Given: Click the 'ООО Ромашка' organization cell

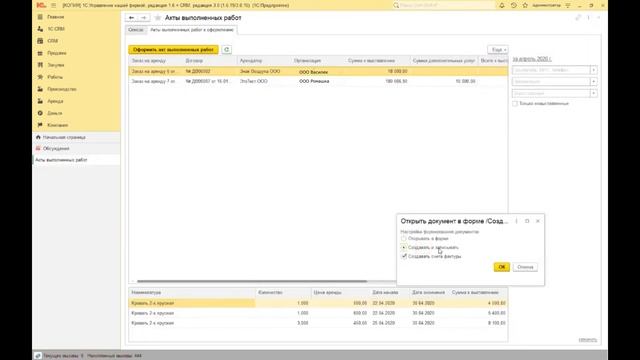Looking at the screenshot, I should (x=314, y=81).
